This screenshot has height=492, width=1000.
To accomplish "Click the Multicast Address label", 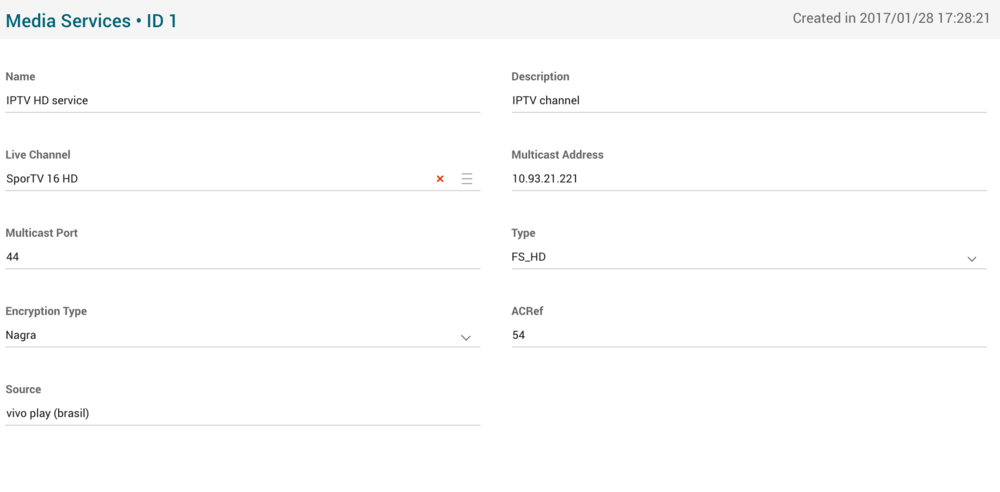I will point(557,155).
